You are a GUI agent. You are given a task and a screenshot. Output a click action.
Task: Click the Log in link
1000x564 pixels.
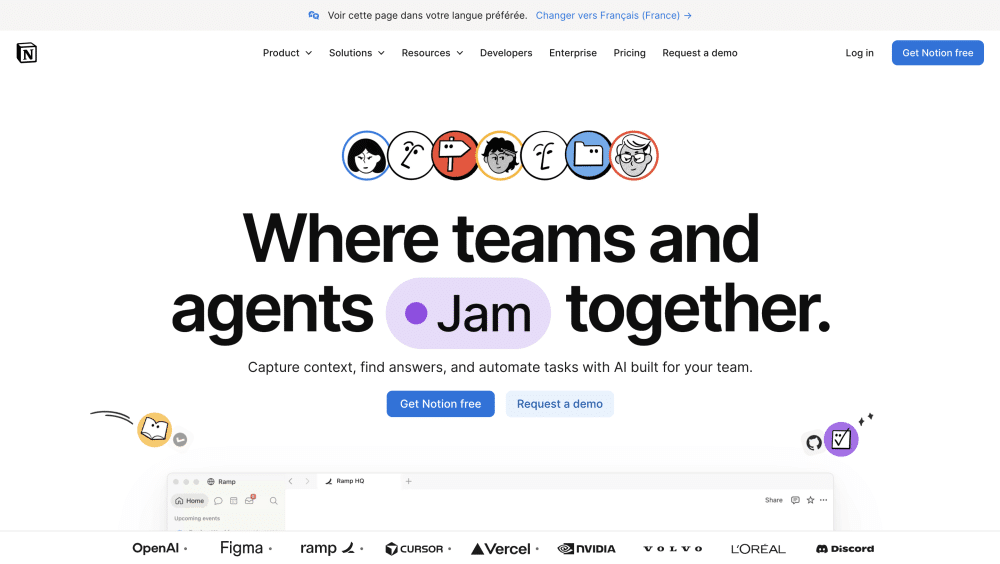point(859,53)
